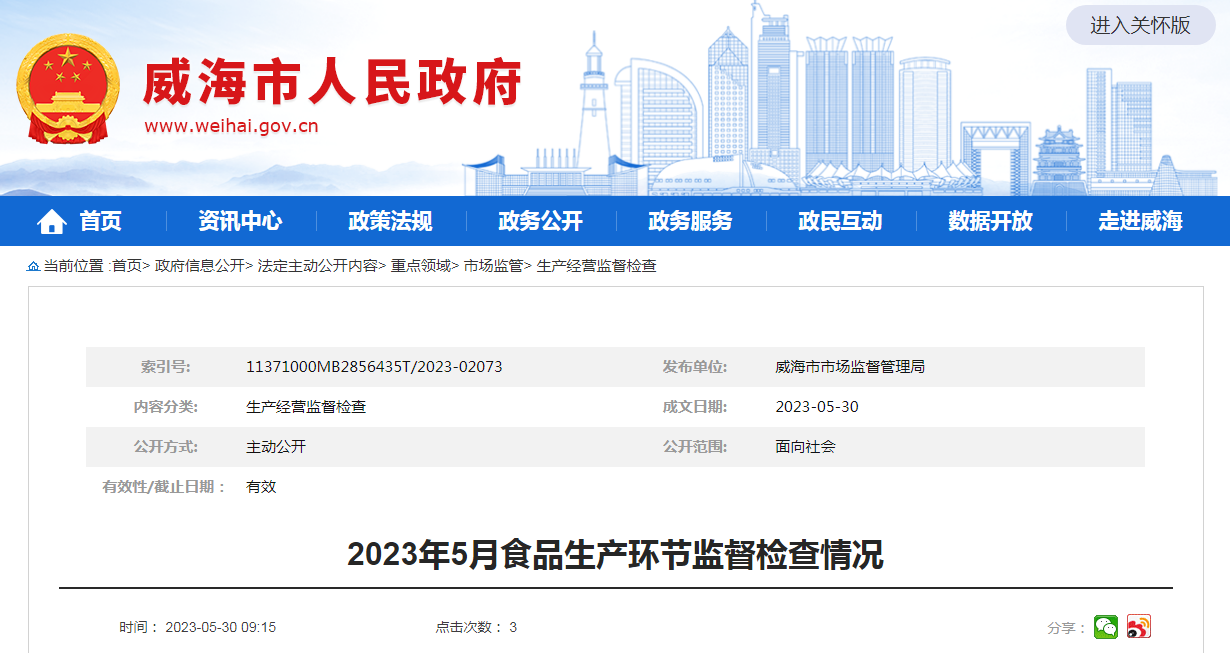Click the 分享 label
Viewport: 1230px width, 653px height.
1067,628
